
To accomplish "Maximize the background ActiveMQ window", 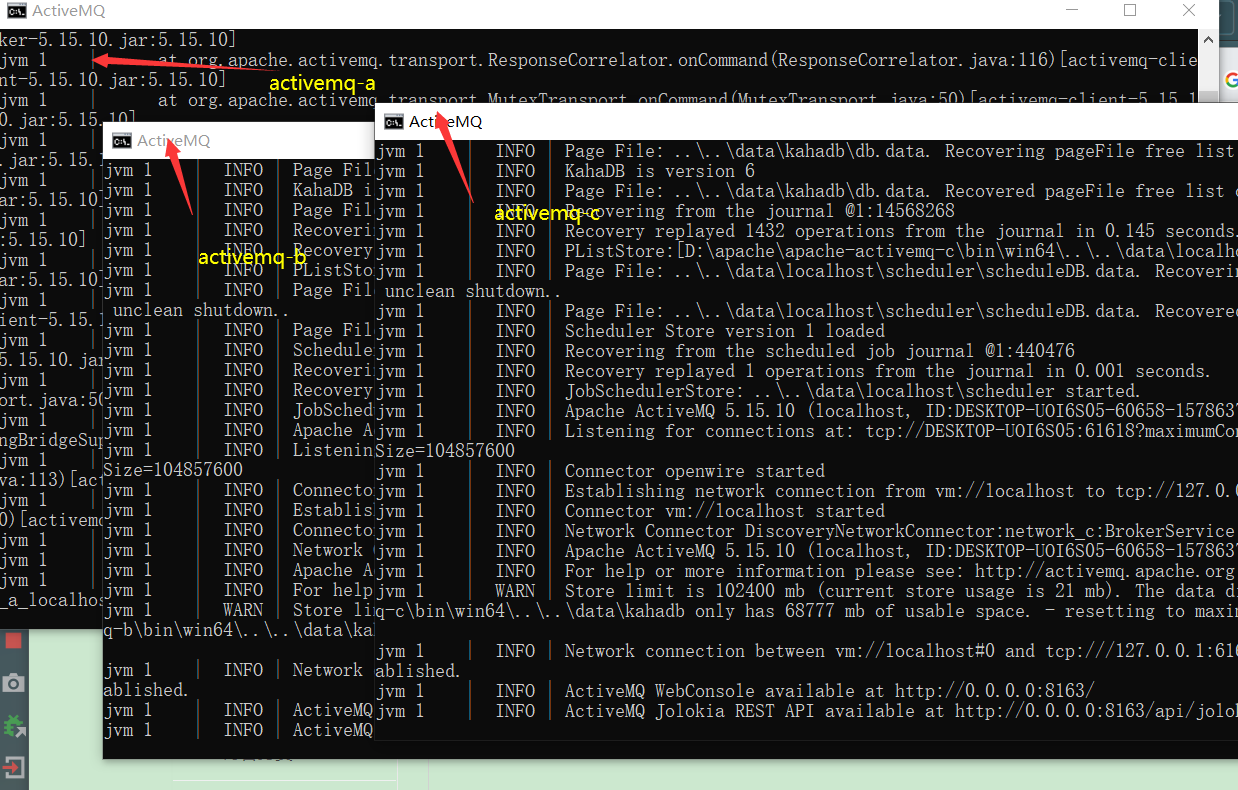I will [1129, 11].
